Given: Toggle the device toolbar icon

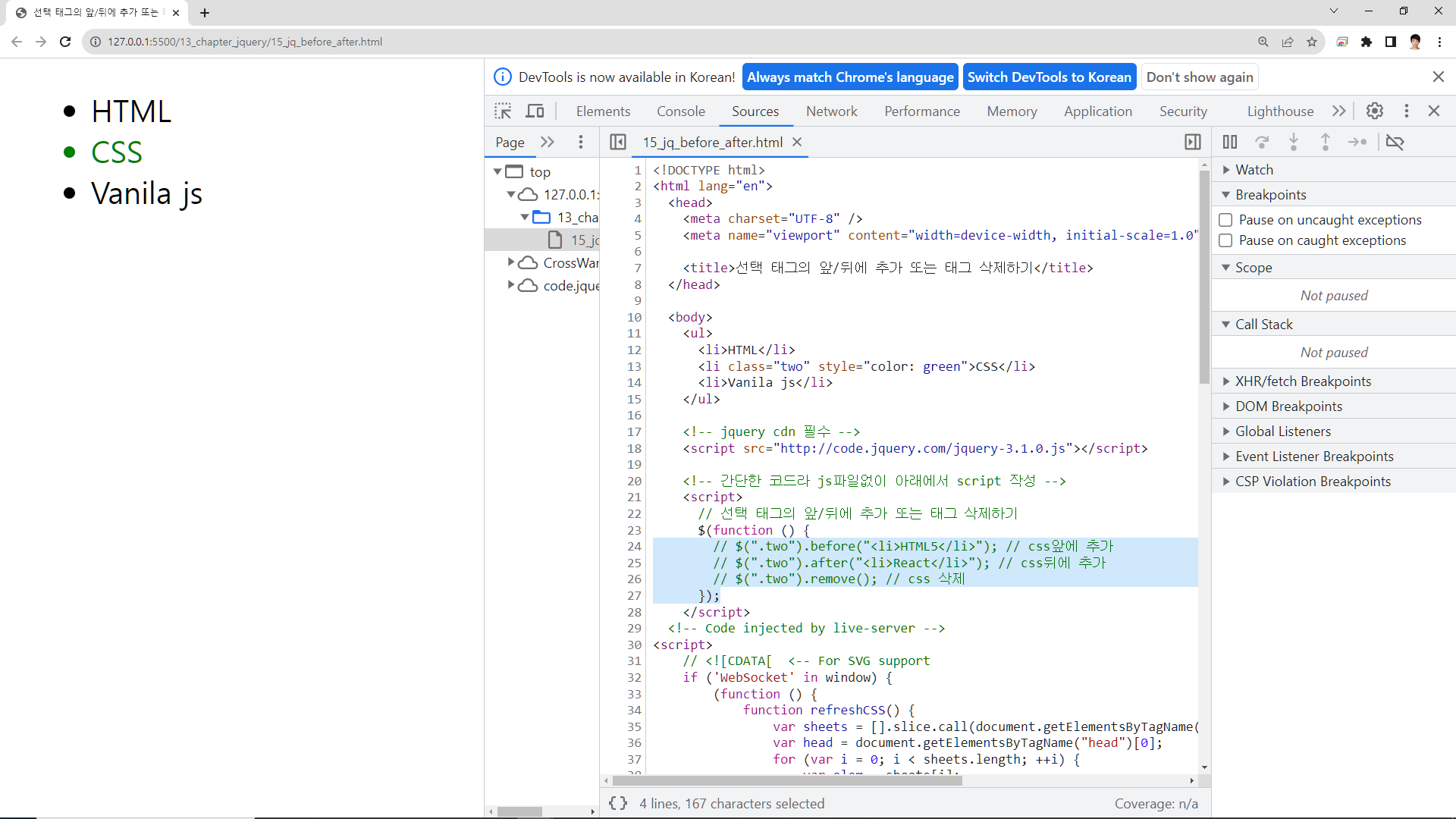Looking at the screenshot, I should pos(535,111).
